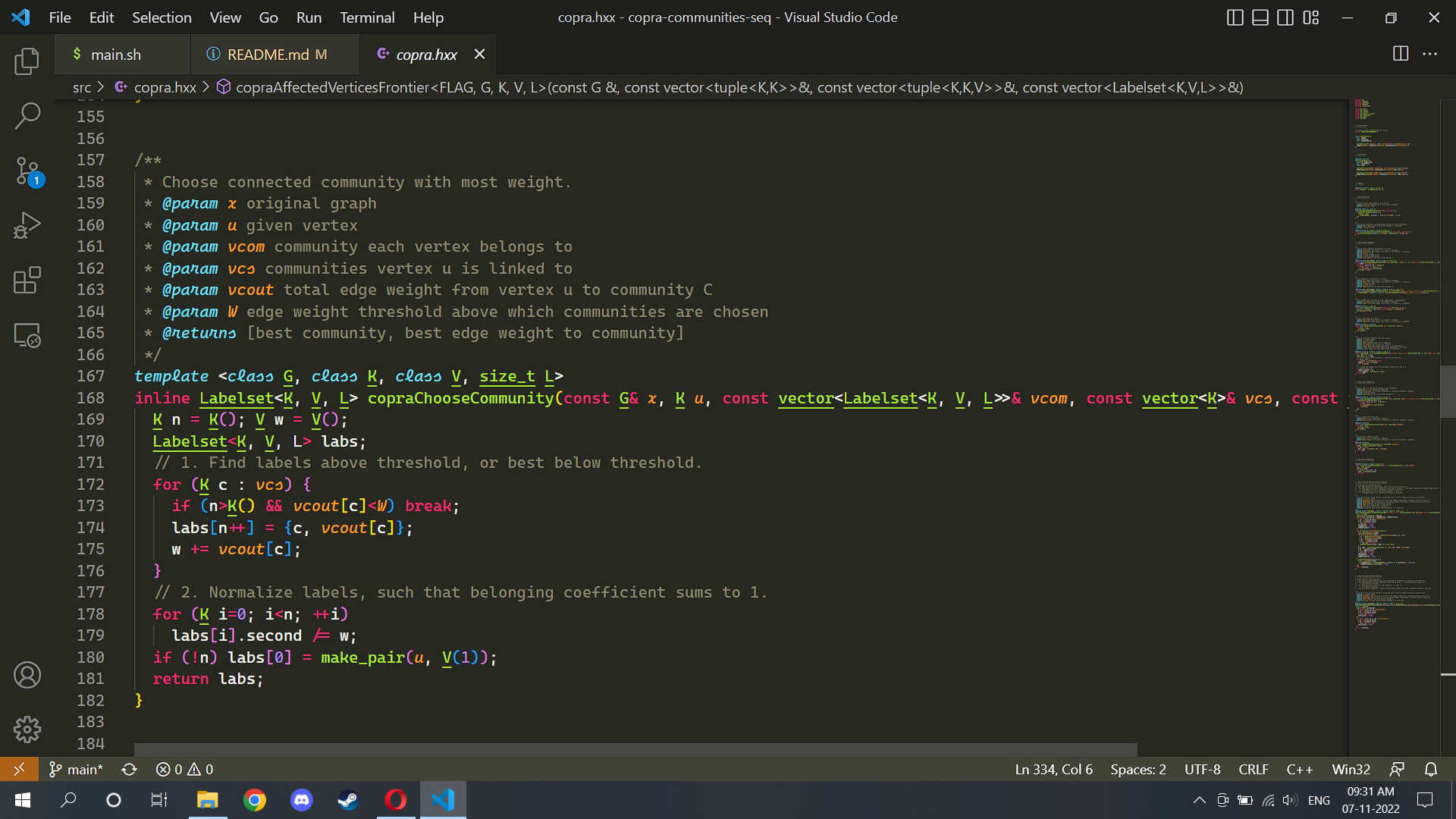
Task: Open the Remote Explorer view
Action: [27, 335]
